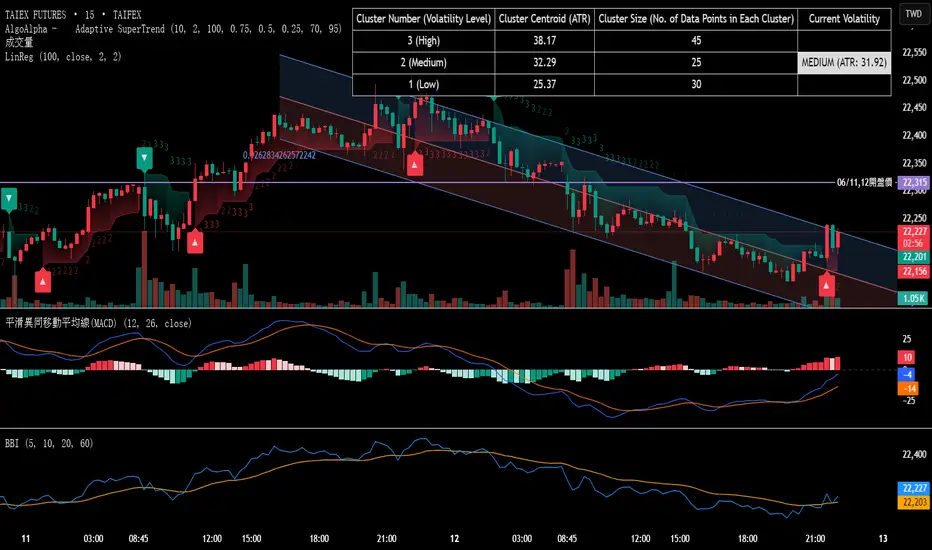Image resolution: width=932 pixels, height=550 pixels.
Task: Click the orange 22,203 BBI value label
Action: tap(912, 502)
